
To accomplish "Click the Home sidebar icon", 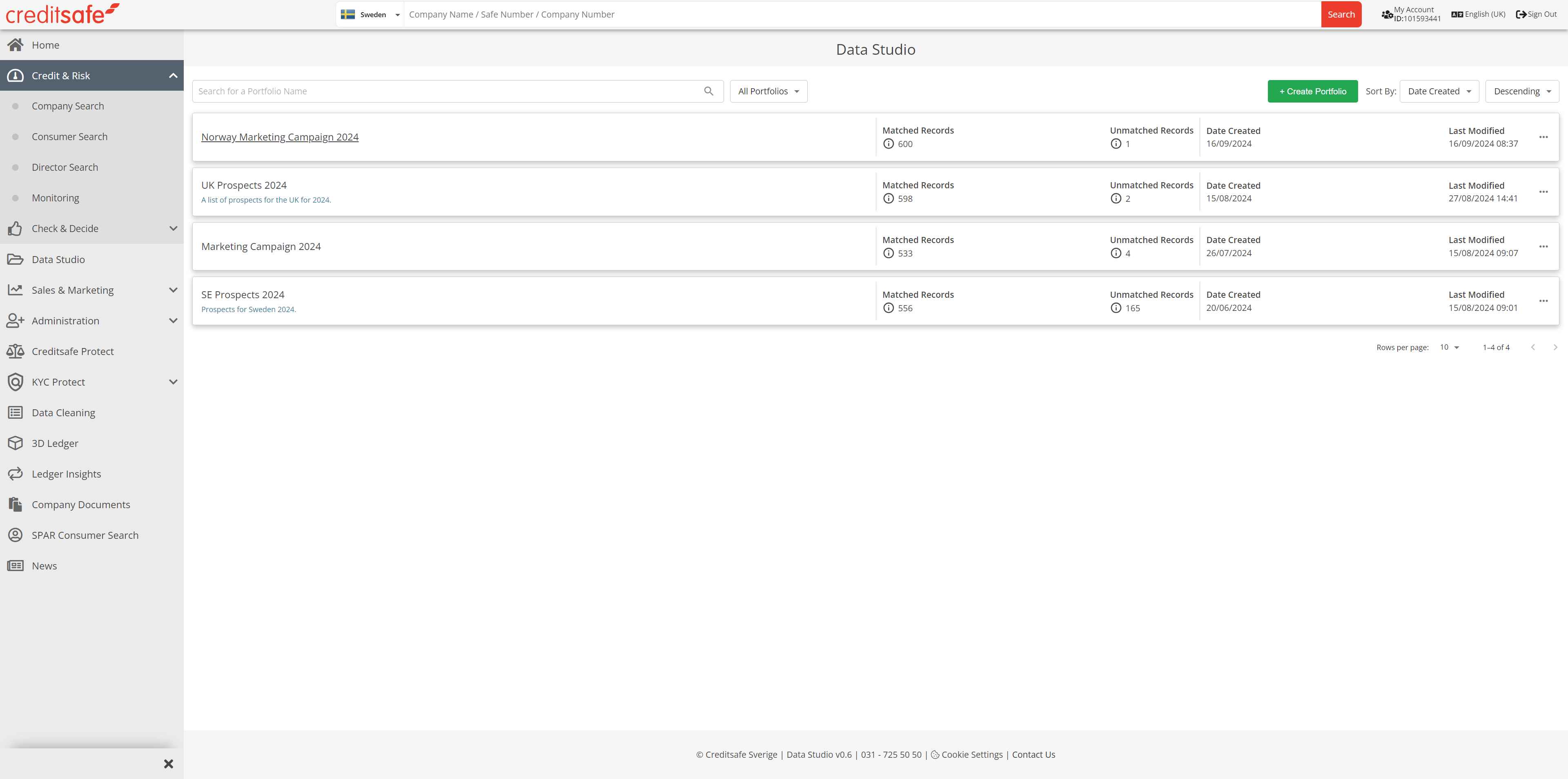I will click(16, 44).
